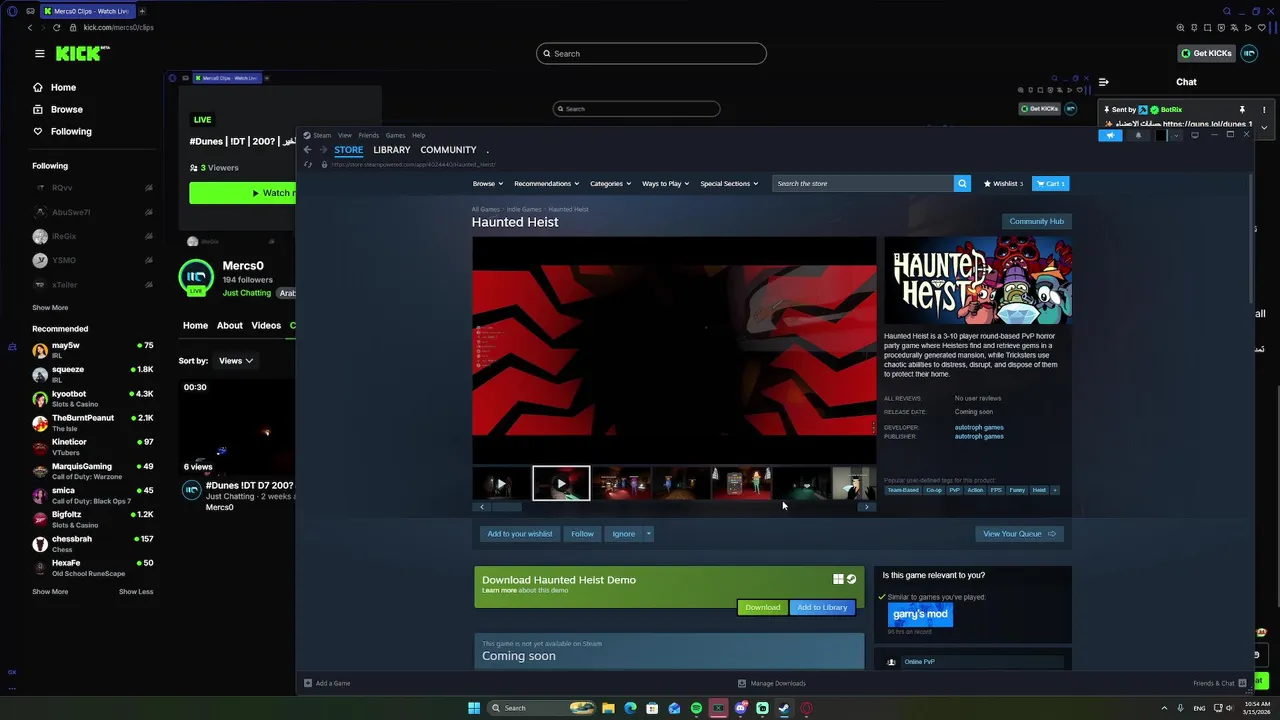Screen dimensions: 1280x720
Task: Open recommended channel TheBurntPeanut
Action: click(93, 422)
